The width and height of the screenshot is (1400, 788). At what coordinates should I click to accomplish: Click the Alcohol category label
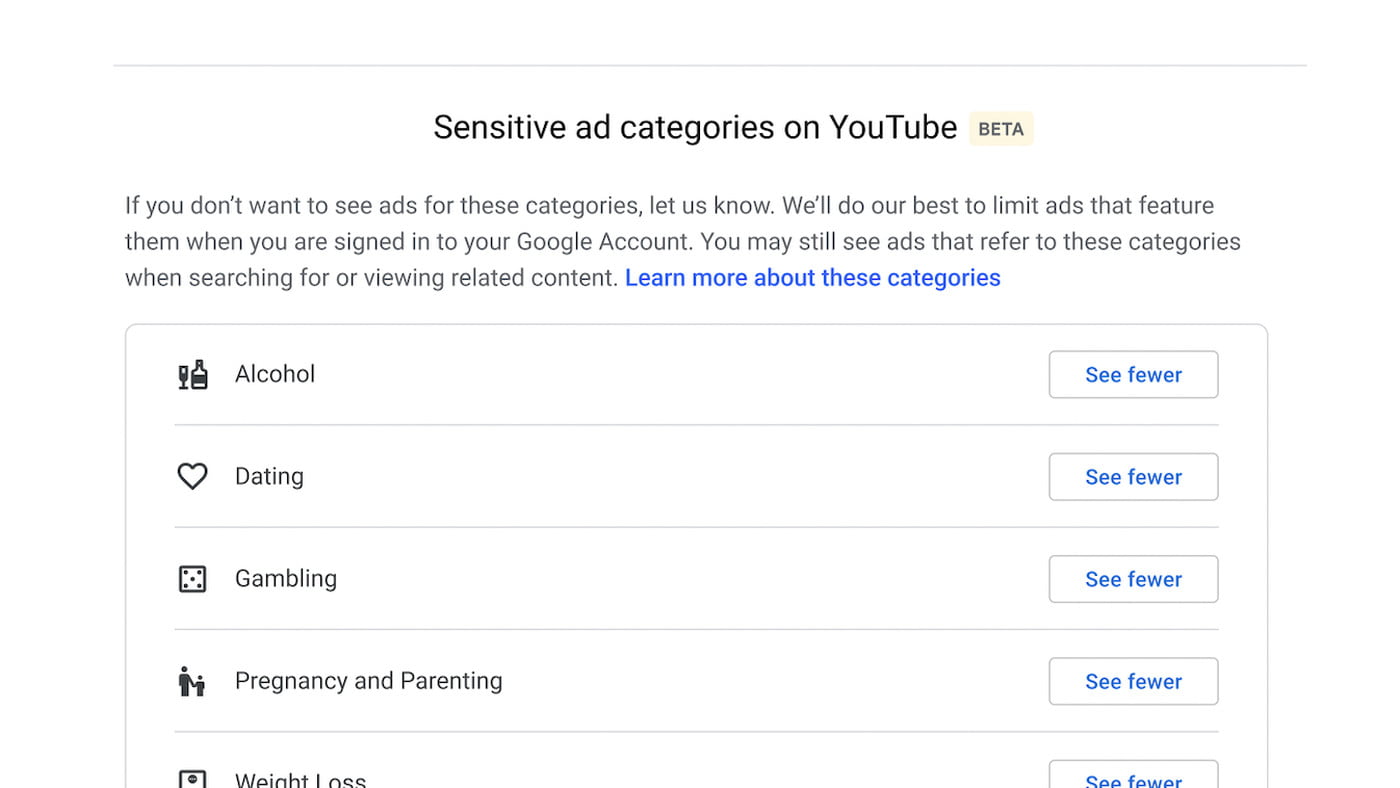point(274,373)
